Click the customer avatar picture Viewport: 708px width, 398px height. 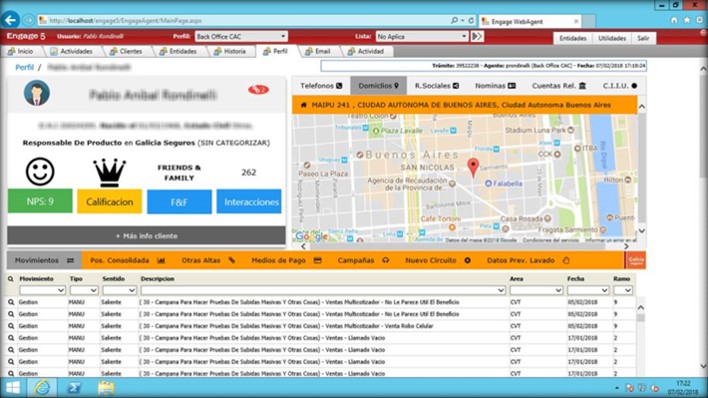click(37, 93)
